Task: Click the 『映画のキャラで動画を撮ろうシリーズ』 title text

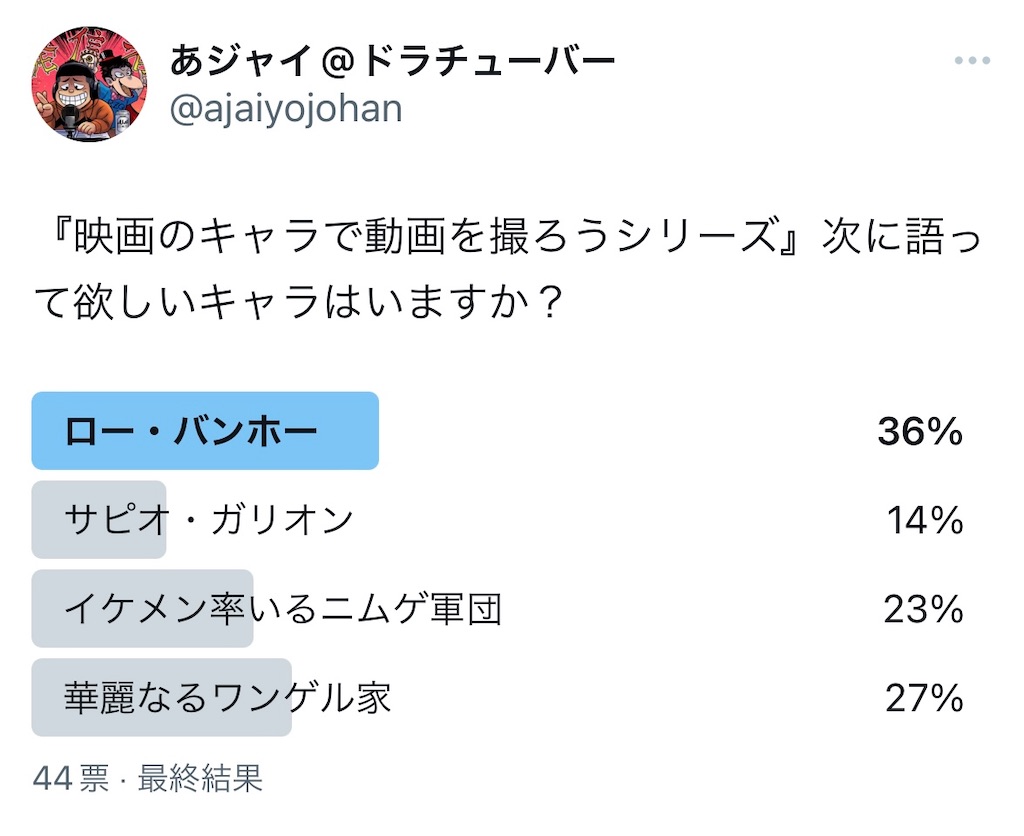Action: pos(426,236)
